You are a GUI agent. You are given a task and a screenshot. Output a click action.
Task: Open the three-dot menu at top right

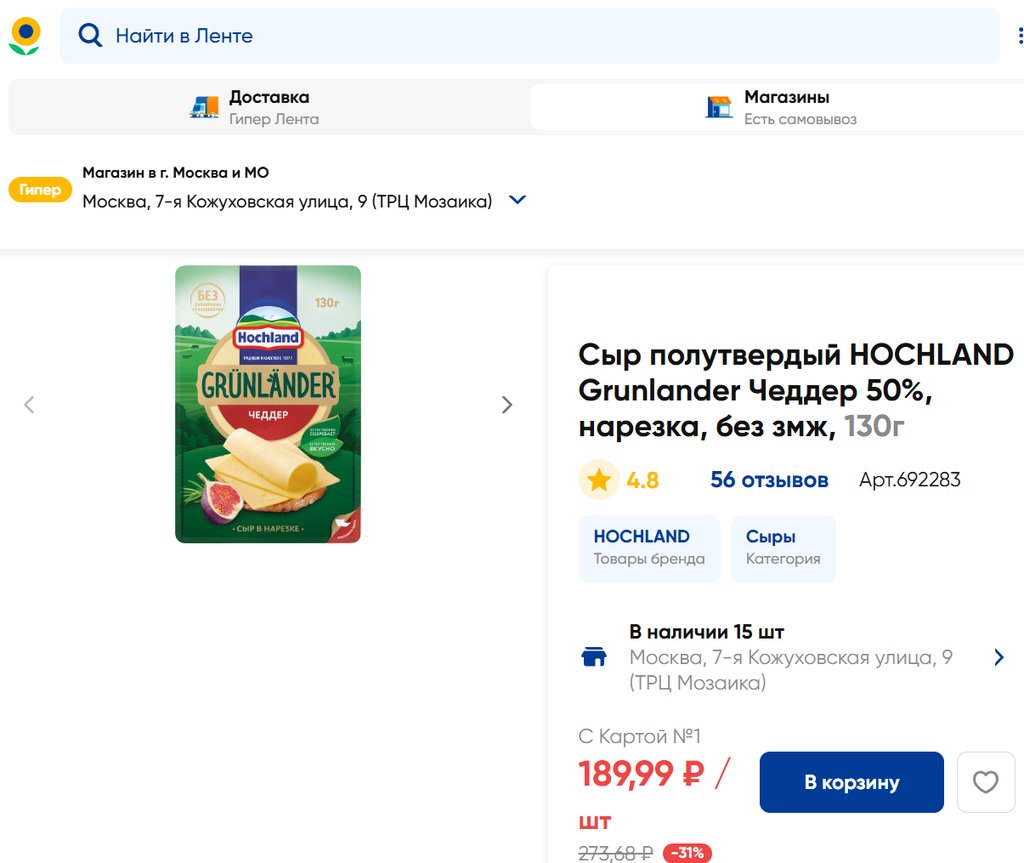click(x=1020, y=36)
